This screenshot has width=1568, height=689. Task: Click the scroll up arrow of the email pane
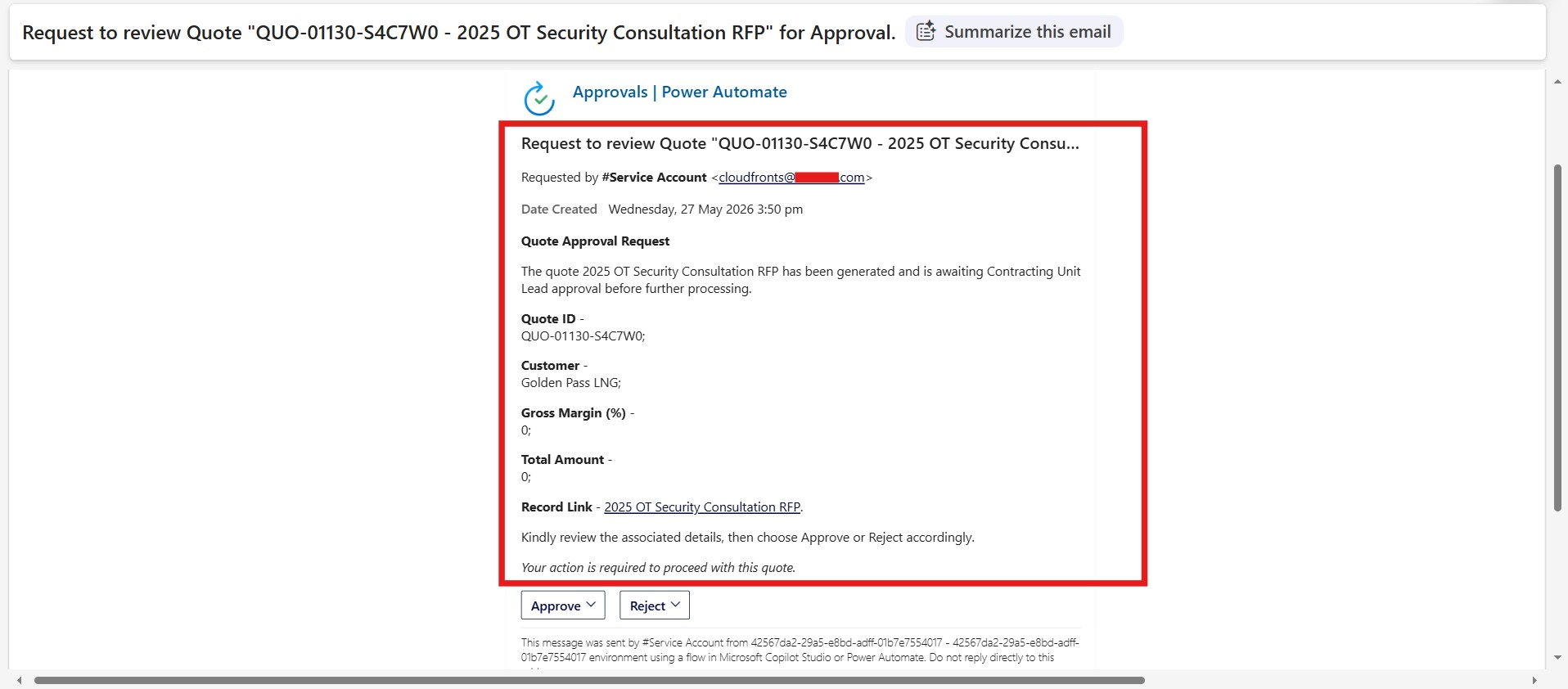1557,82
